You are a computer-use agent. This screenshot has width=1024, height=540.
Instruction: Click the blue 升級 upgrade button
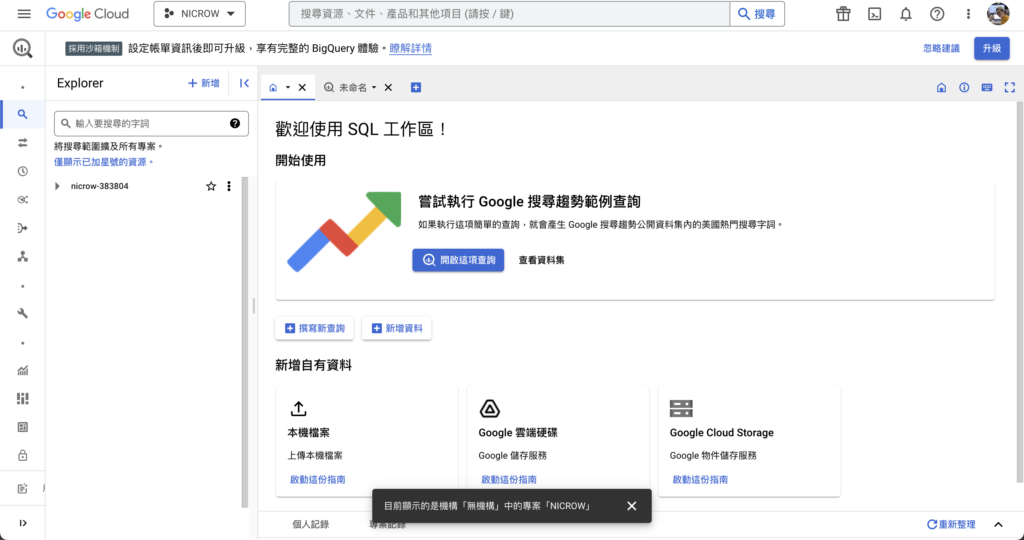click(991, 48)
